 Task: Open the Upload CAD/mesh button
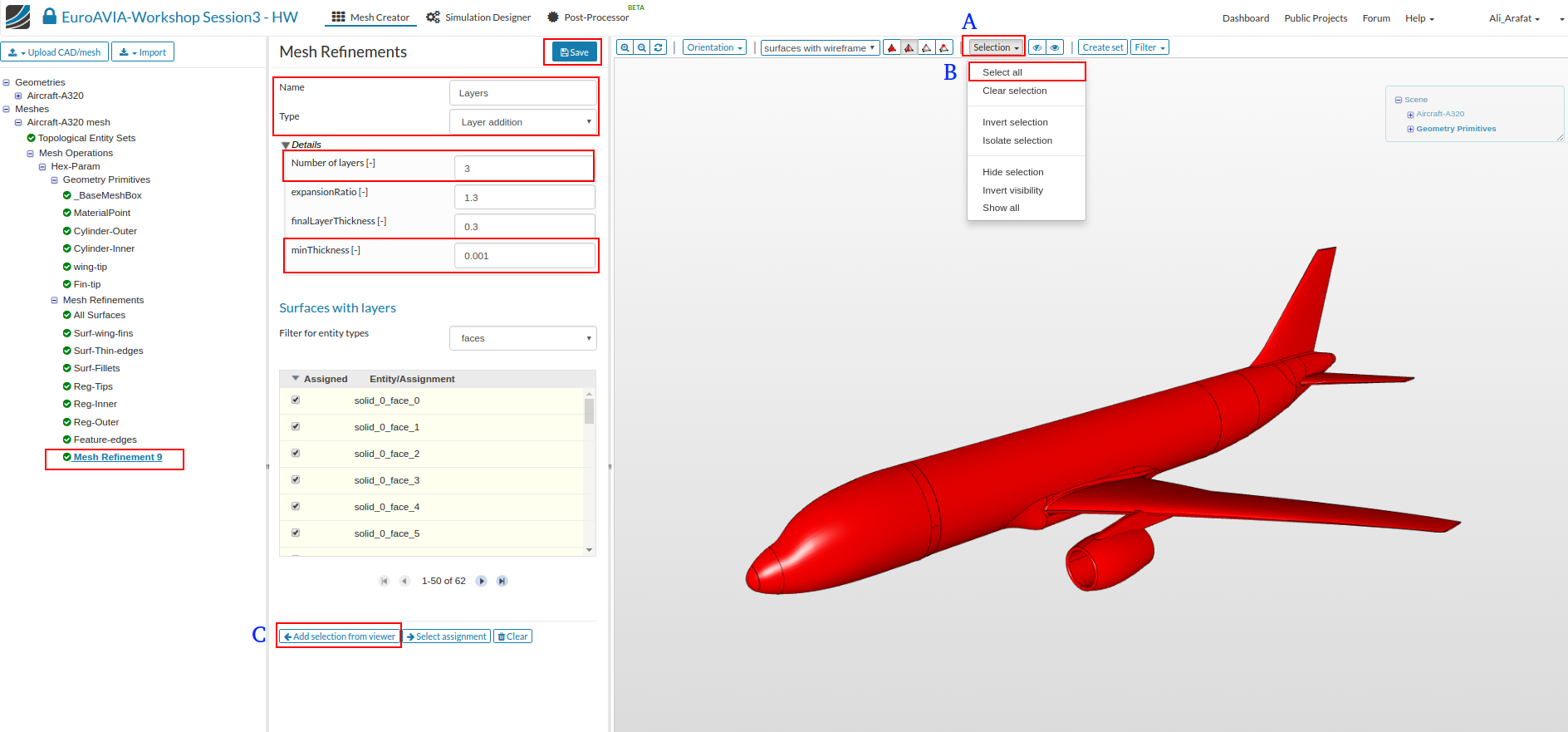point(55,52)
